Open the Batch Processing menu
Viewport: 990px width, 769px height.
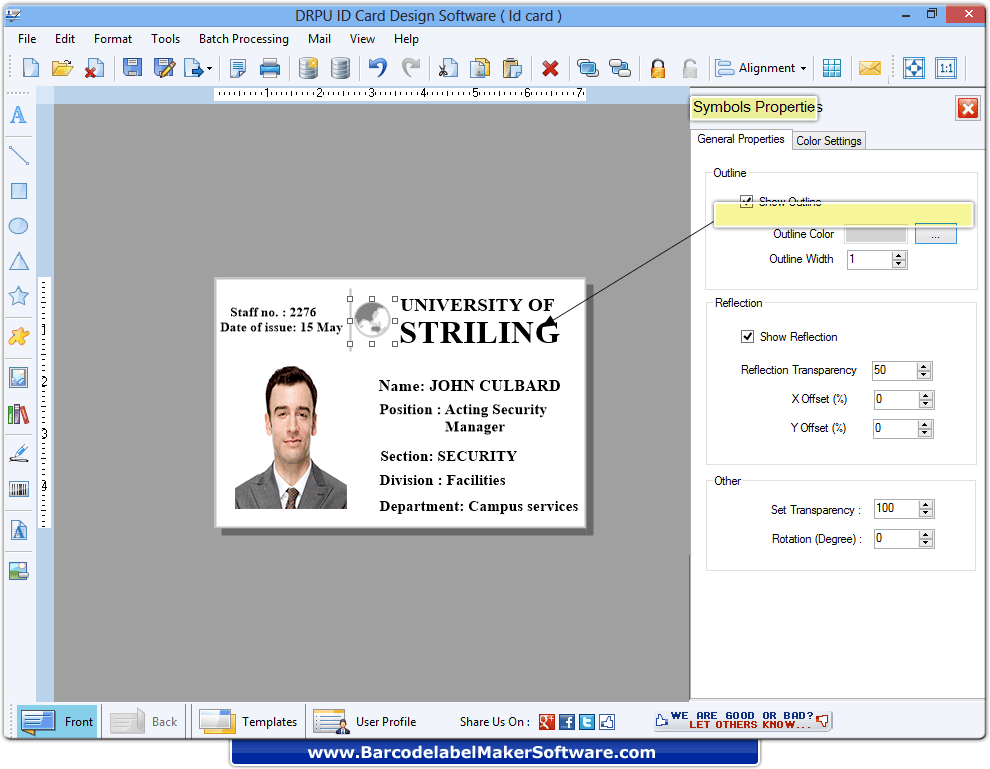pos(244,39)
